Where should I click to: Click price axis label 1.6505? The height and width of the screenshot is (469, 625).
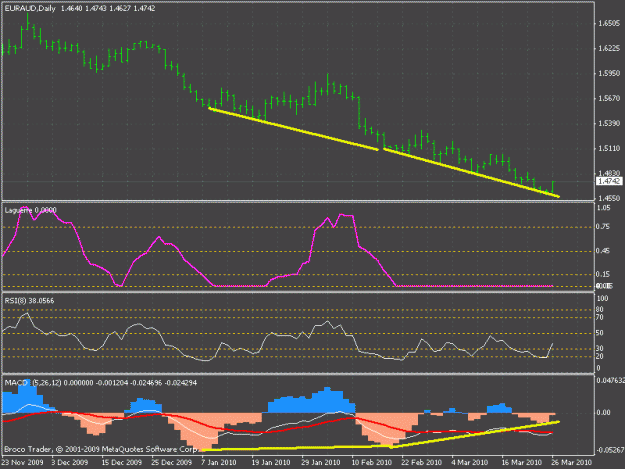point(609,24)
